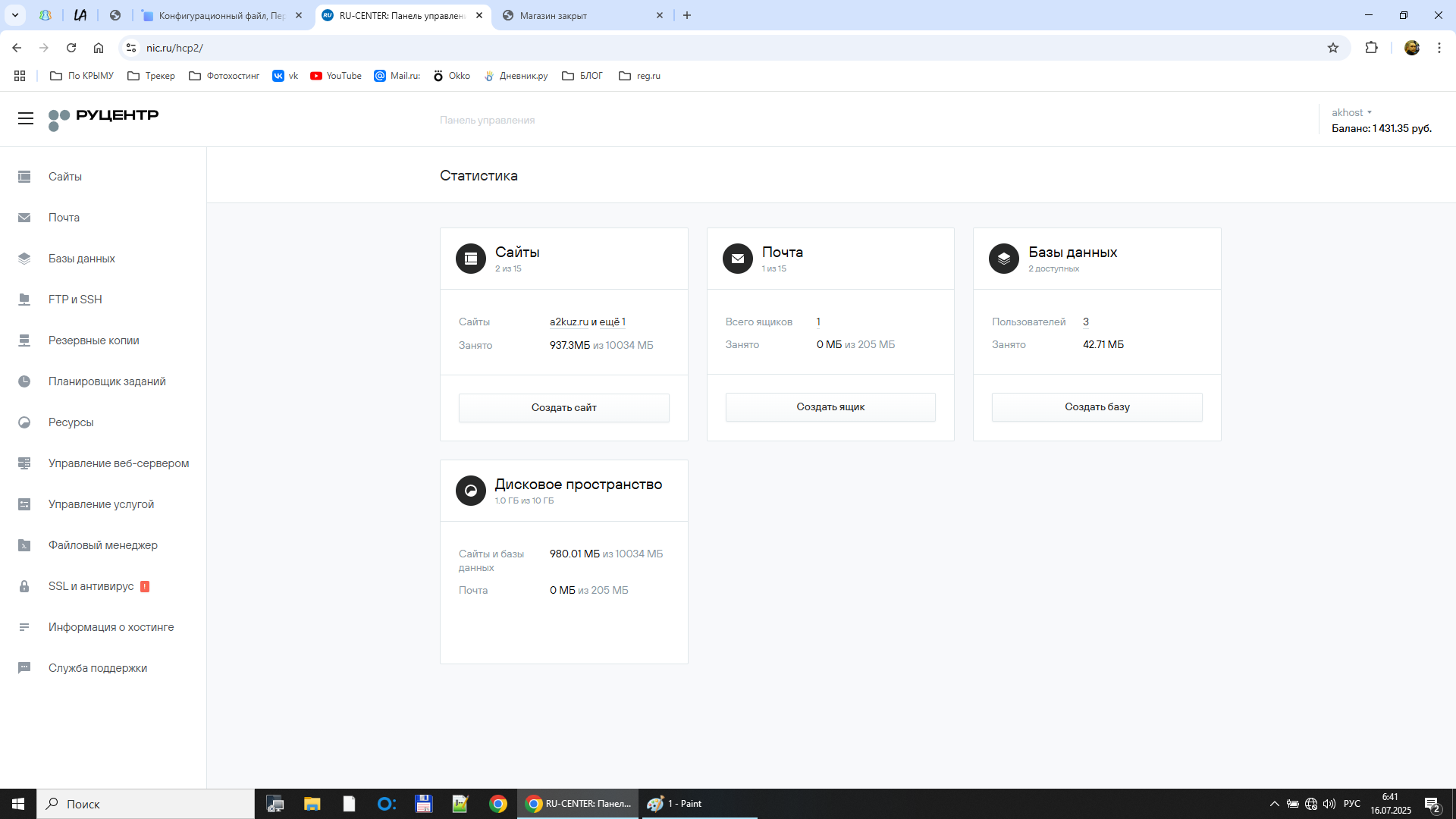Open the tab search dropdown arrow
Viewport: 1456px width, 819px height.
(x=15, y=15)
